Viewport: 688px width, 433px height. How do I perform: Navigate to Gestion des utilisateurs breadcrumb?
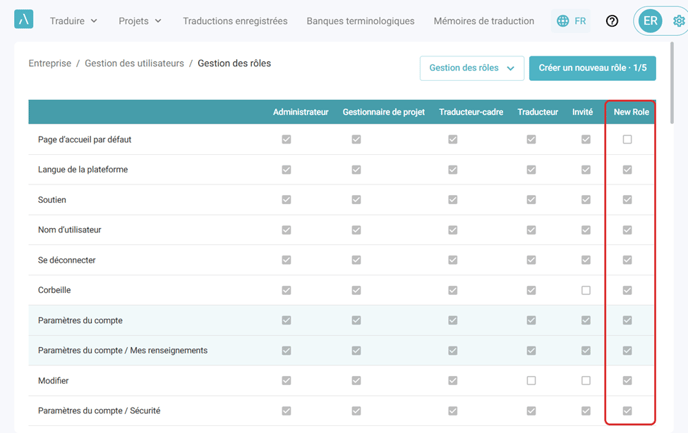coord(134,63)
